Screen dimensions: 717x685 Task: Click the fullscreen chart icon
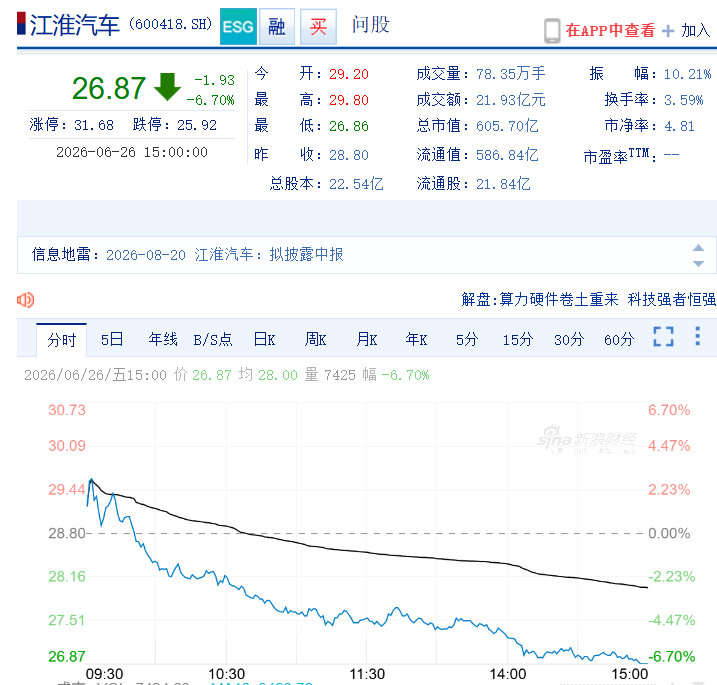tap(663, 337)
